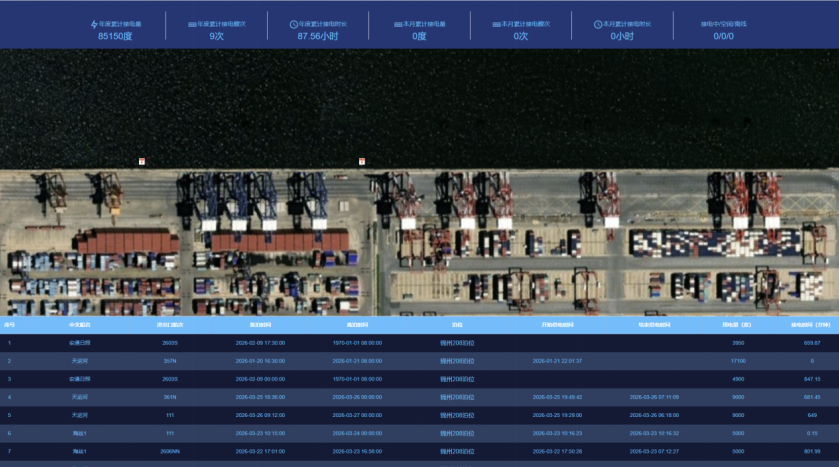Click the list icon beside 本月累计接电量
The width and height of the screenshot is (839, 467).
[397, 23]
